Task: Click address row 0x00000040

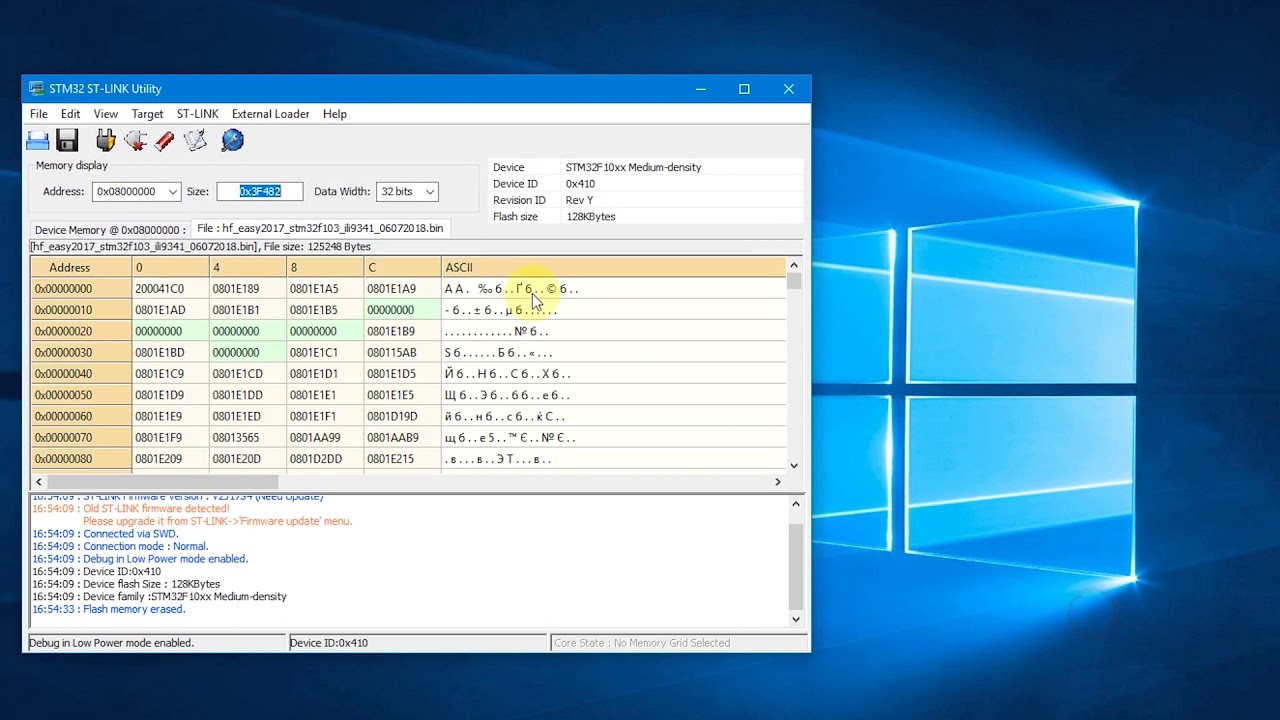Action: tap(81, 374)
